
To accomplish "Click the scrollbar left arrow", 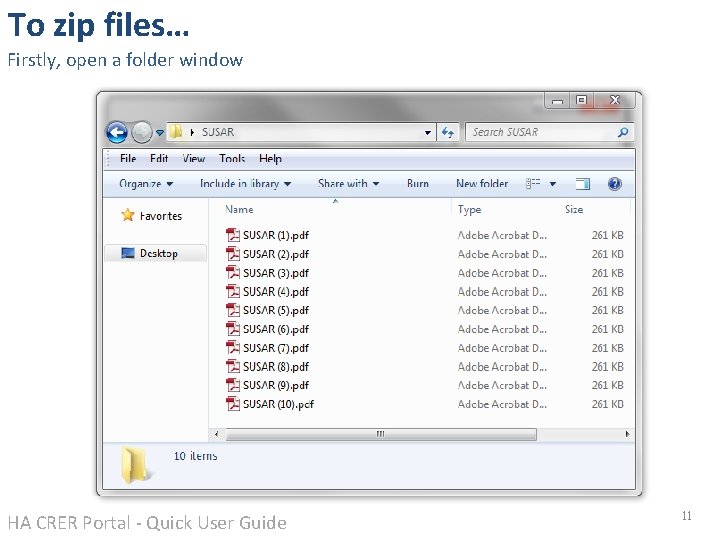I will 217,434.
